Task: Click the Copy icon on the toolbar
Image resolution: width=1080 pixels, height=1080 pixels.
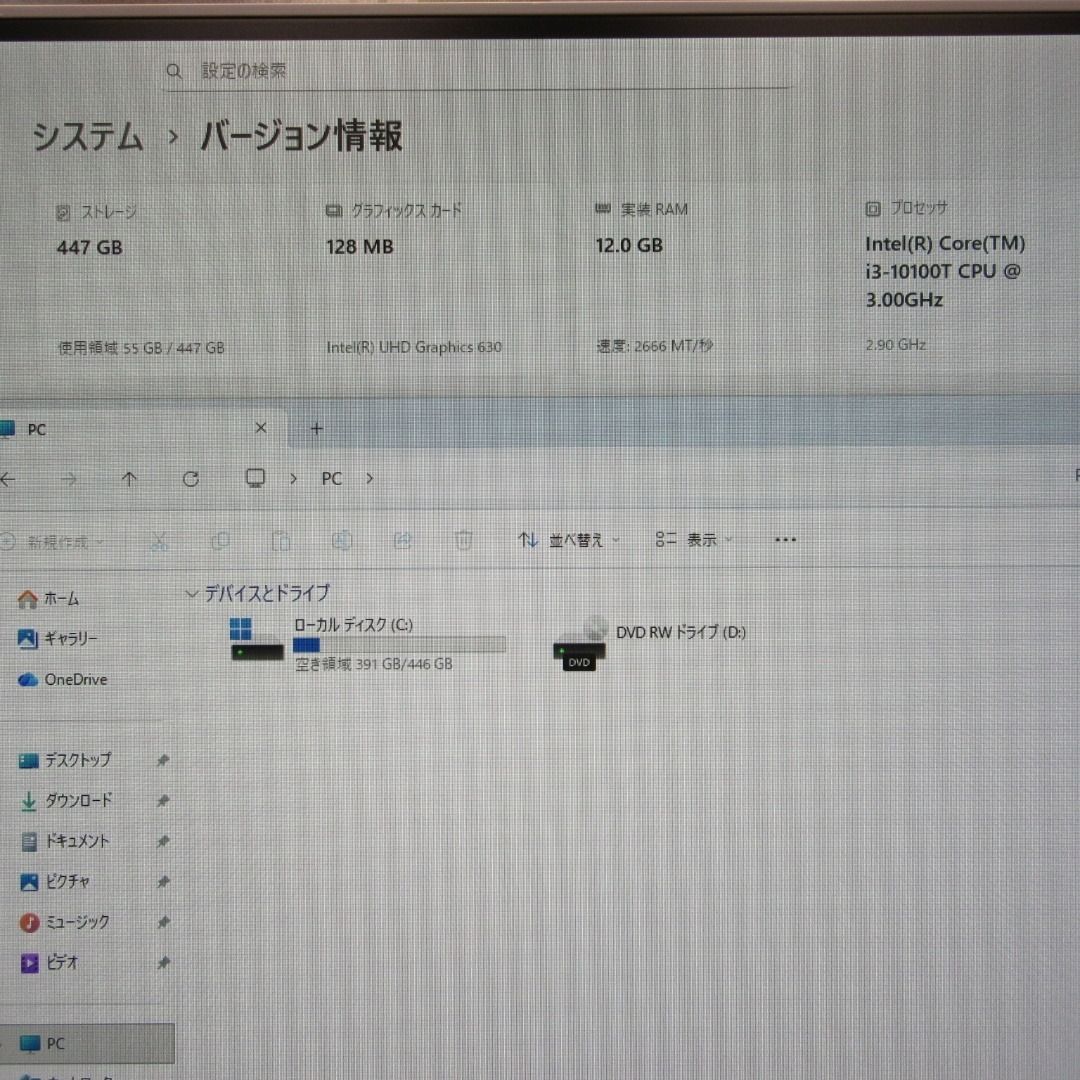Action: [220, 540]
